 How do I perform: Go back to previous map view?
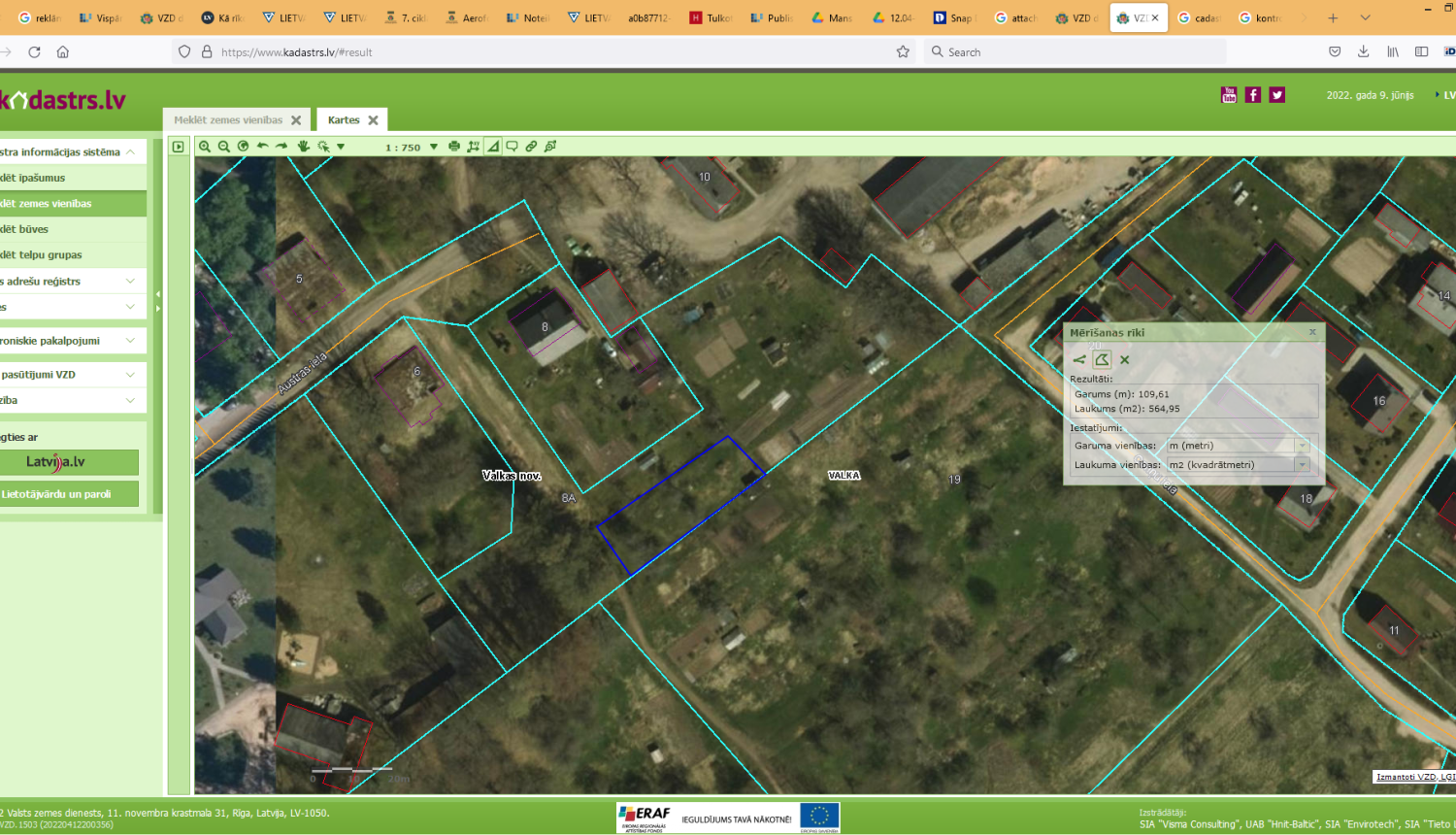(x=262, y=147)
